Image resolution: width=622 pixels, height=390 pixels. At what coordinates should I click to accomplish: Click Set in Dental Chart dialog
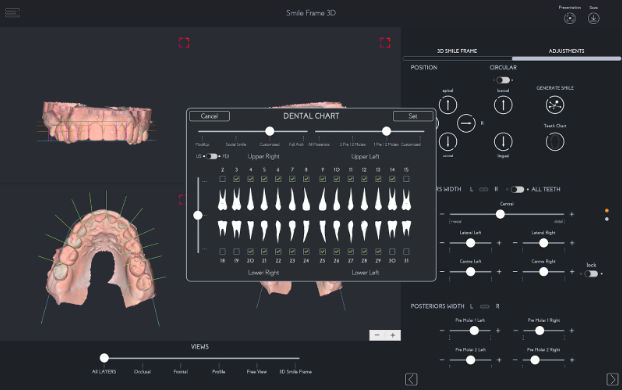[x=413, y=116]
